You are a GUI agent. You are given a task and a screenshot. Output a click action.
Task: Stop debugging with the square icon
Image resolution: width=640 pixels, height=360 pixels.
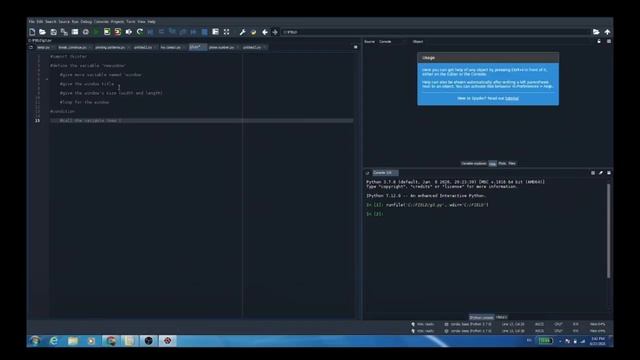click(x=204, y=32)
